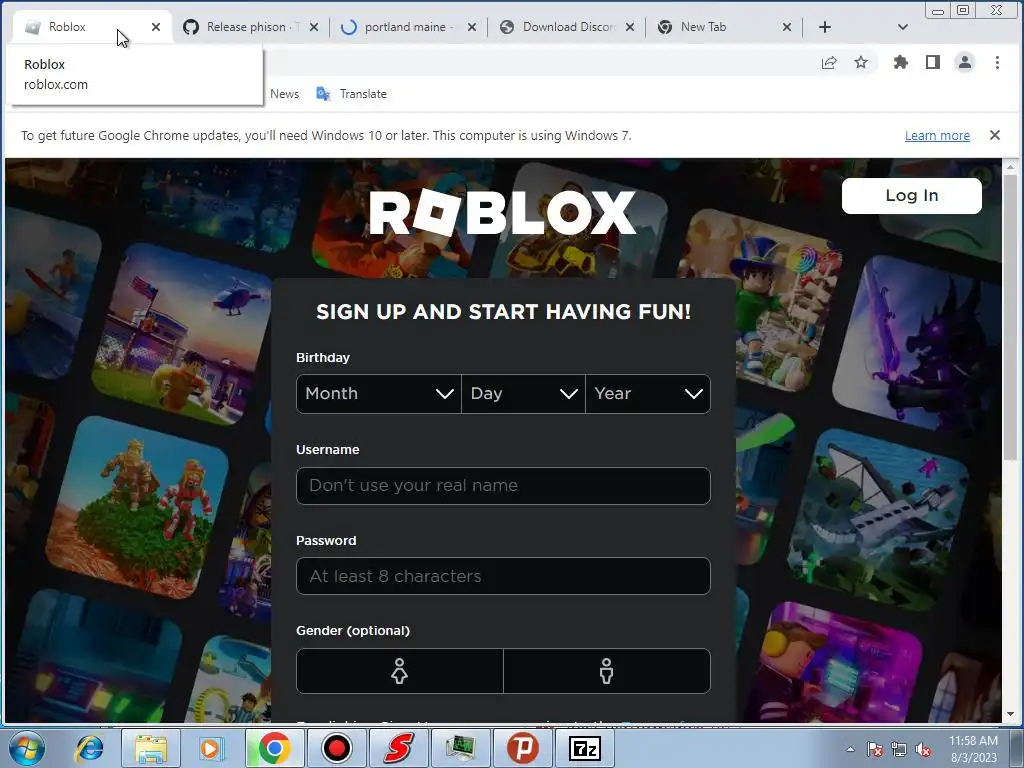Image resolution: width=1024 pixels, height=768 pixels.
Task: Open the Translate bookmark
Action: pos(351,93)
